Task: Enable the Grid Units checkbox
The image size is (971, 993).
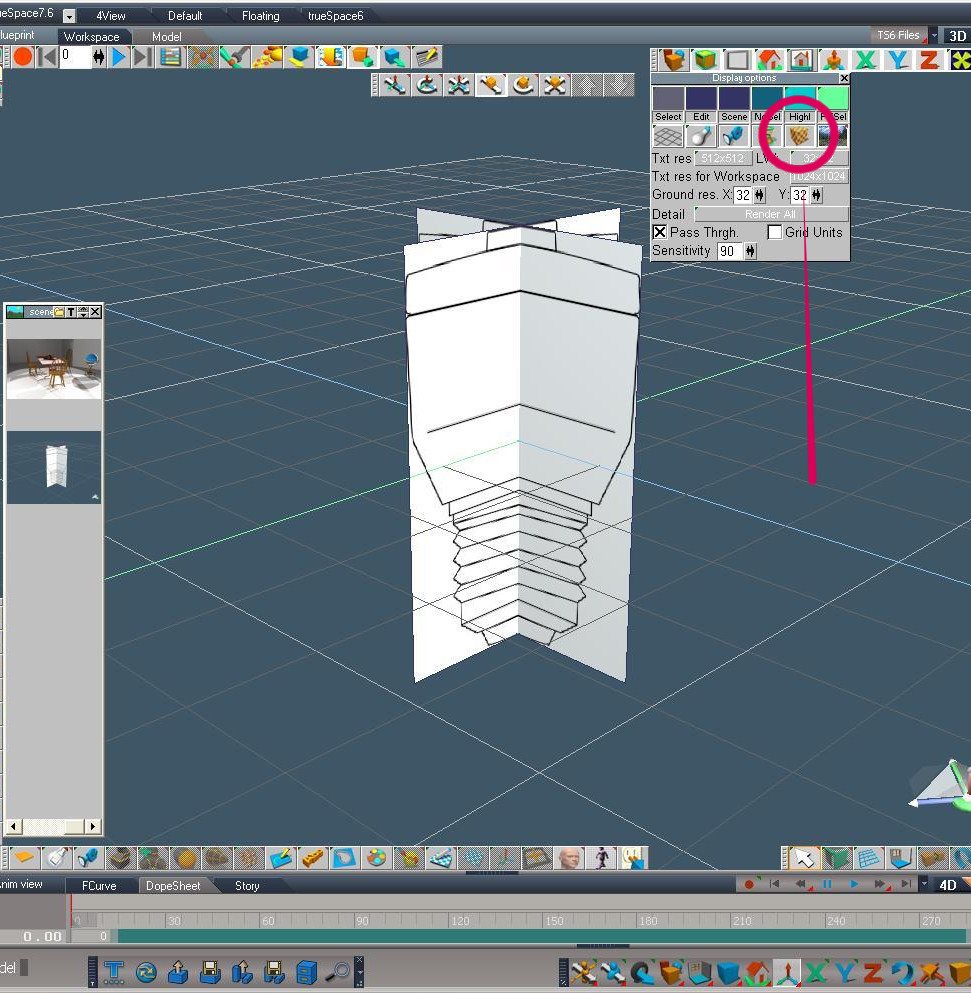Action: [774, 232]
